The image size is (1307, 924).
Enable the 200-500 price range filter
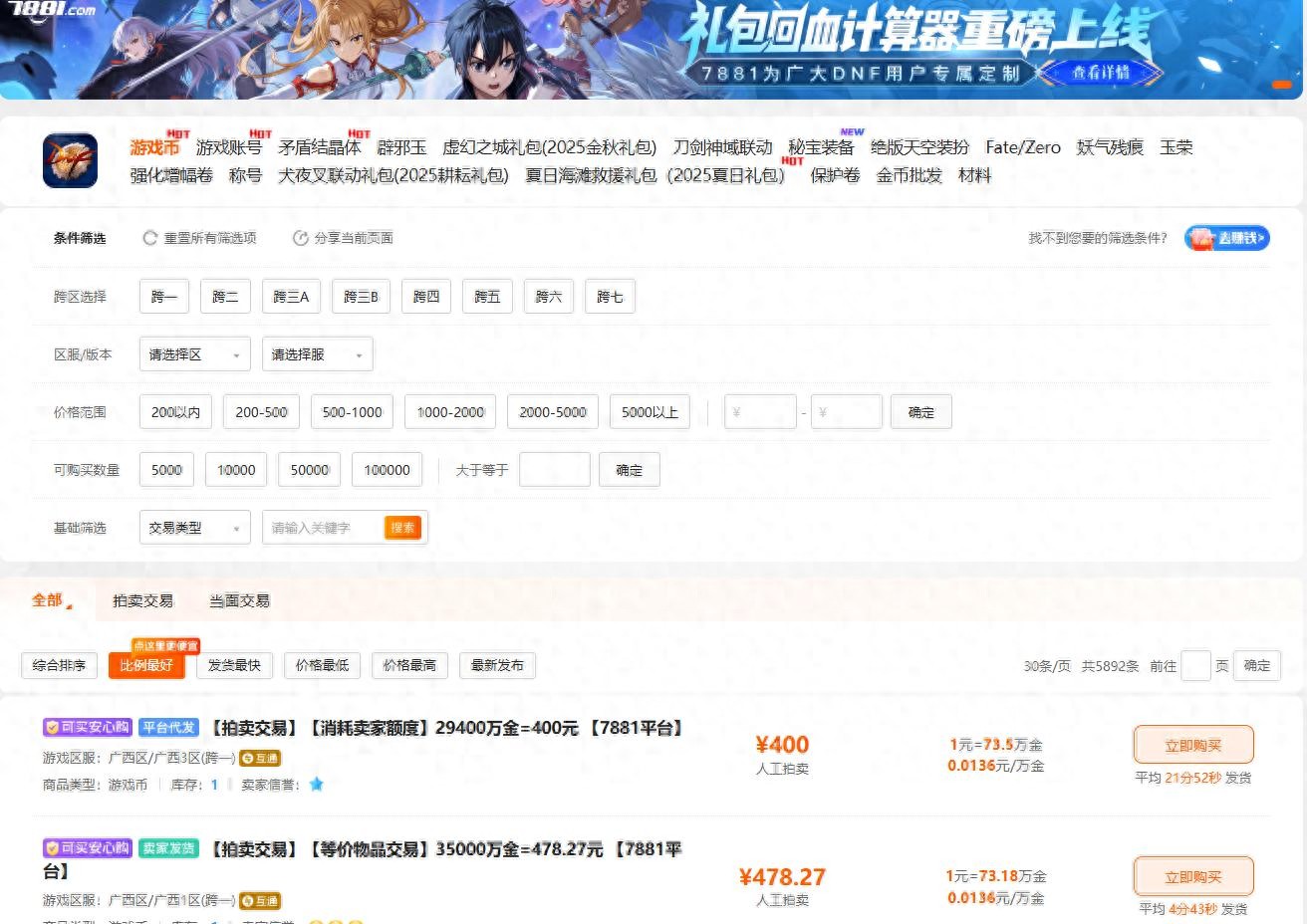pyautogui.click(x=260, y=411)
